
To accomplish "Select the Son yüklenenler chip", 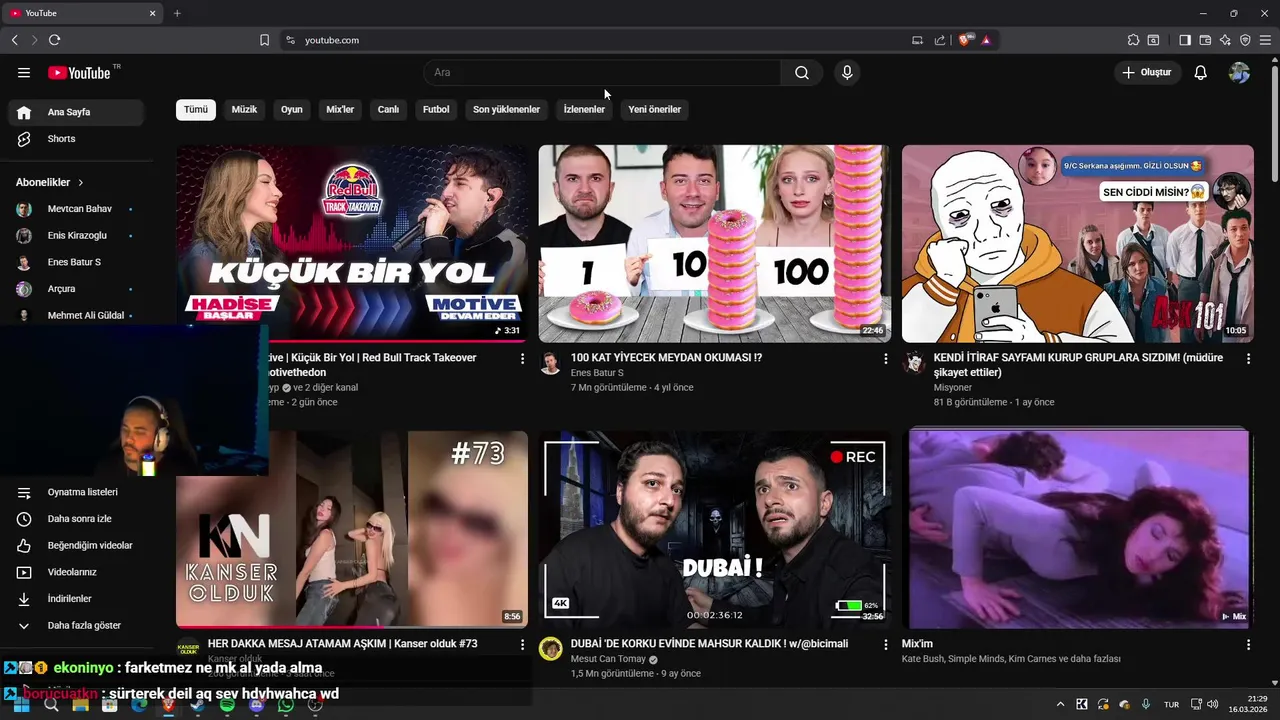I will click(506, 110).
